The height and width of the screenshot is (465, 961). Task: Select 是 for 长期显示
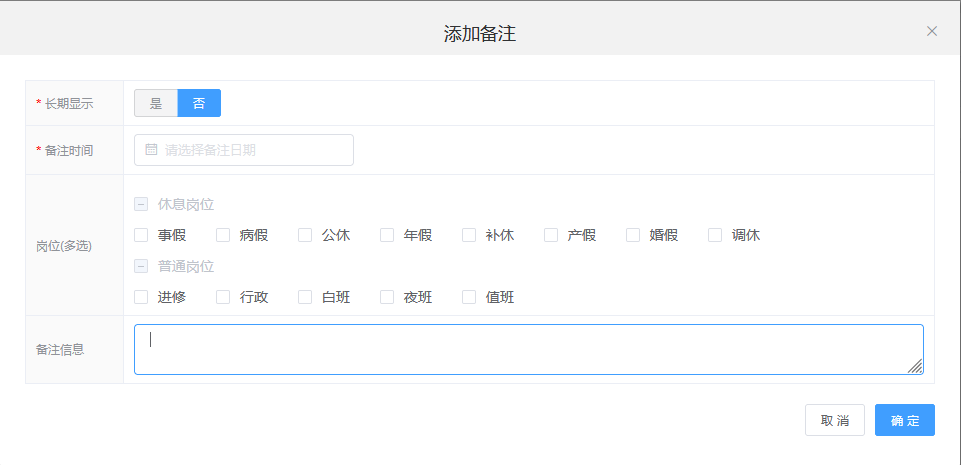point(156,103)
